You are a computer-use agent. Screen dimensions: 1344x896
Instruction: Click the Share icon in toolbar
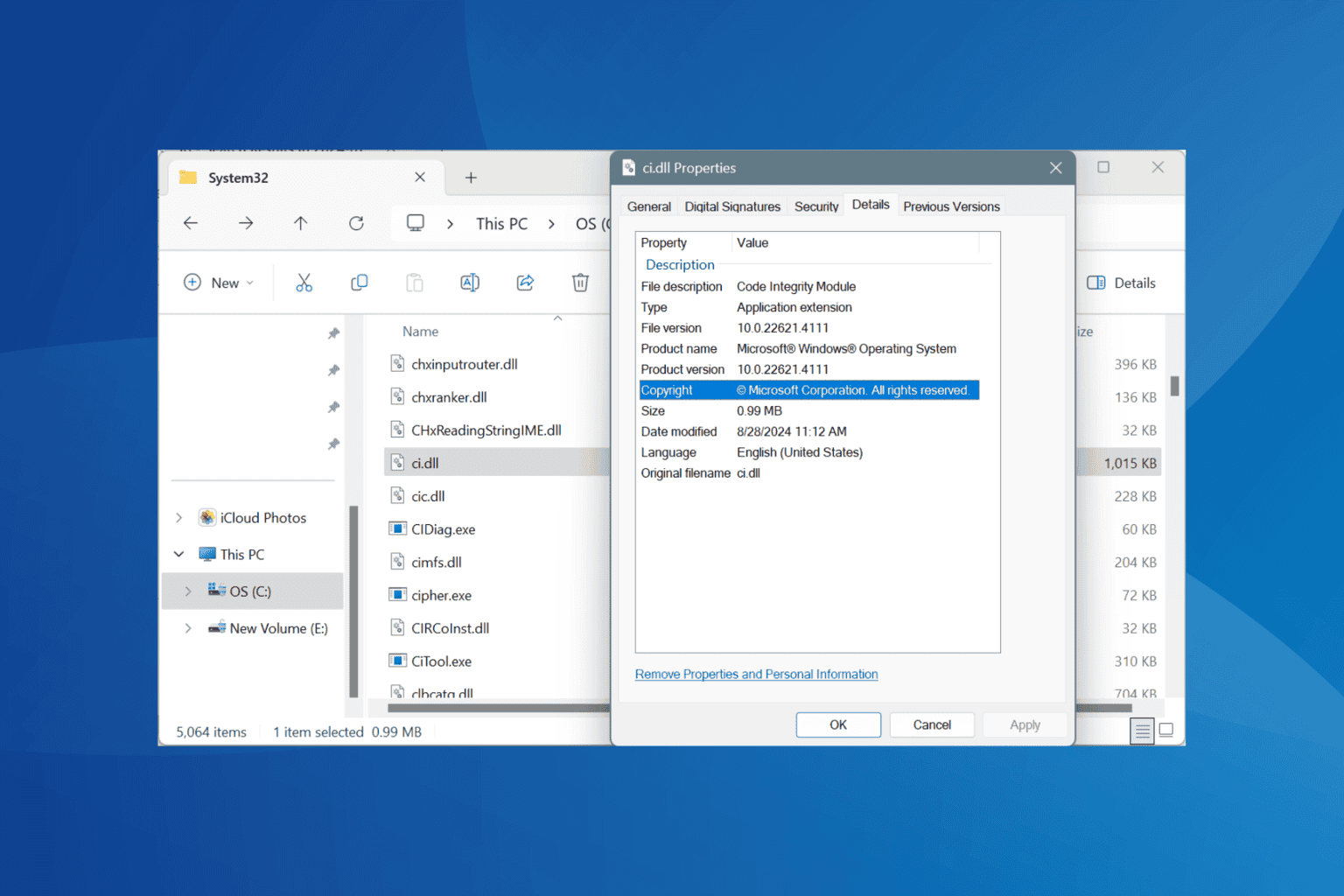point(525,283)
